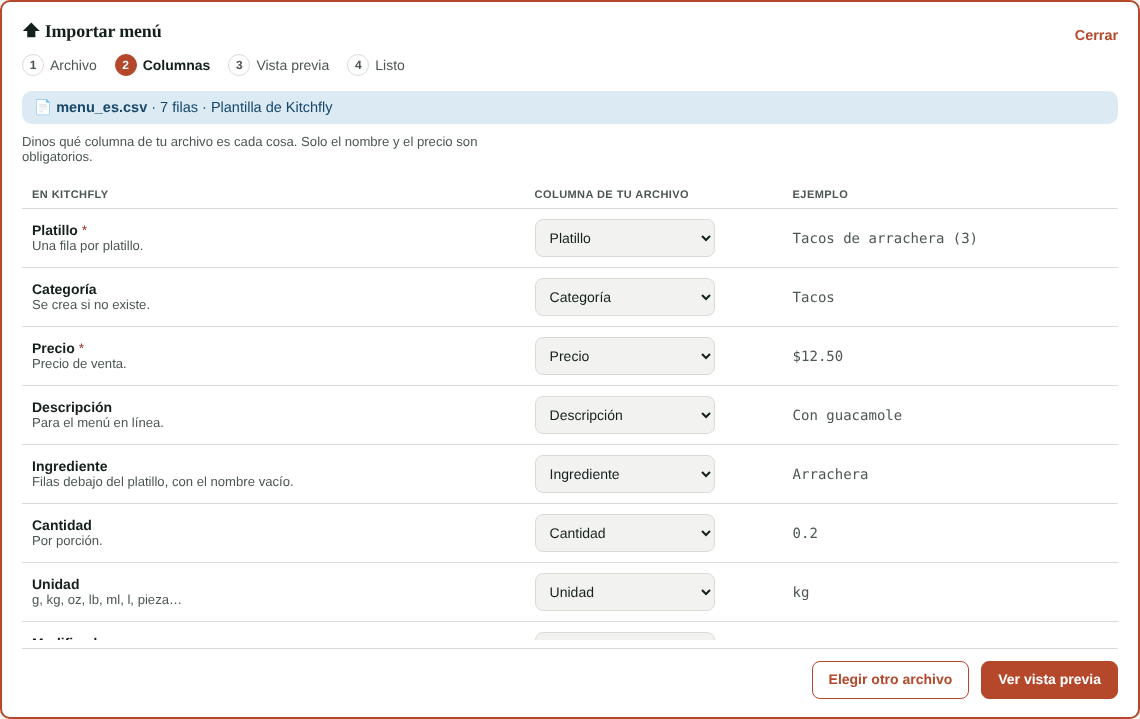Click the 'g, kg, oz, lb, ml, l, pieza…' hint

(x=107, y=600)
